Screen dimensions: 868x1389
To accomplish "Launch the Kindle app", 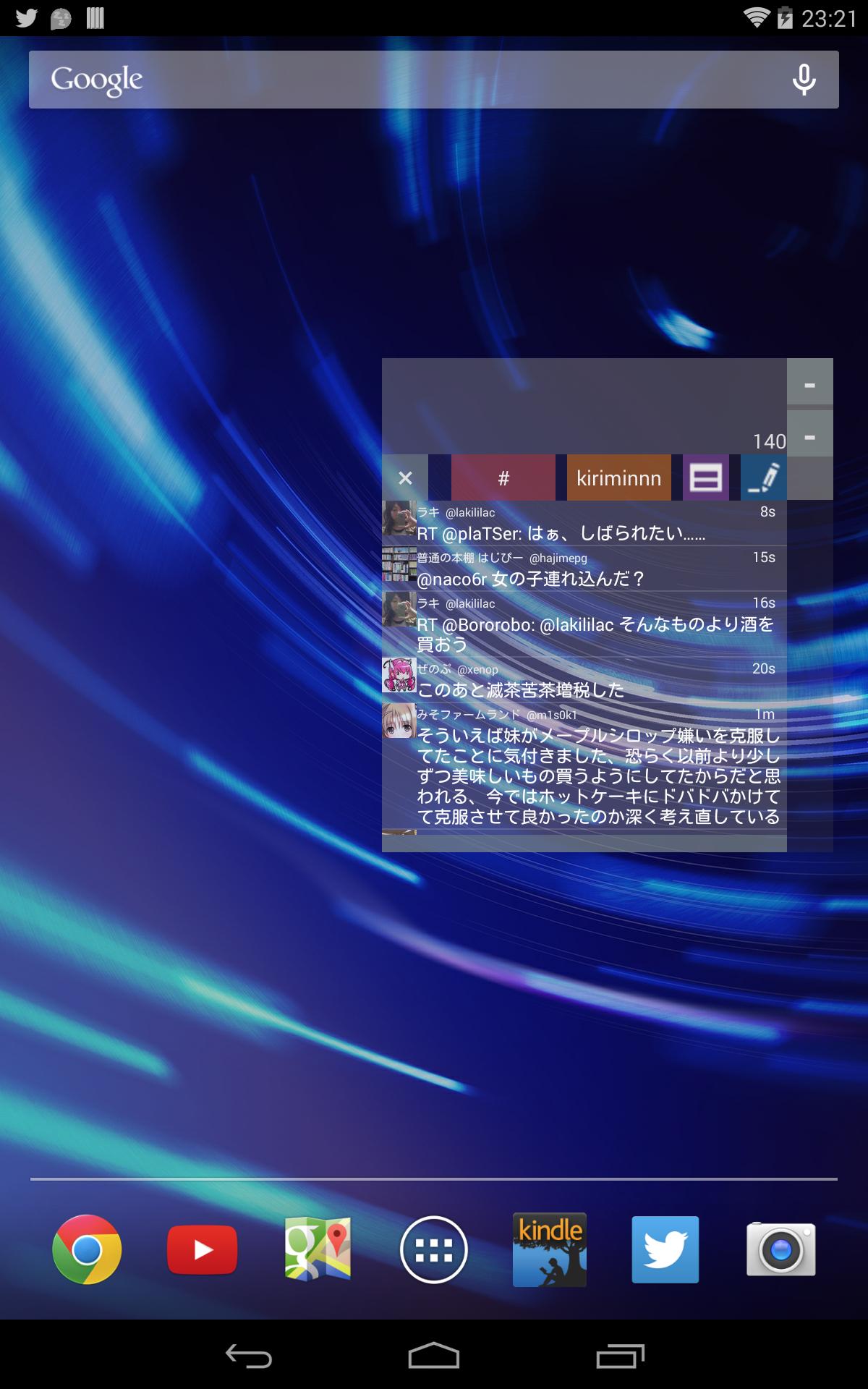I will click(x=550, y=1249).
